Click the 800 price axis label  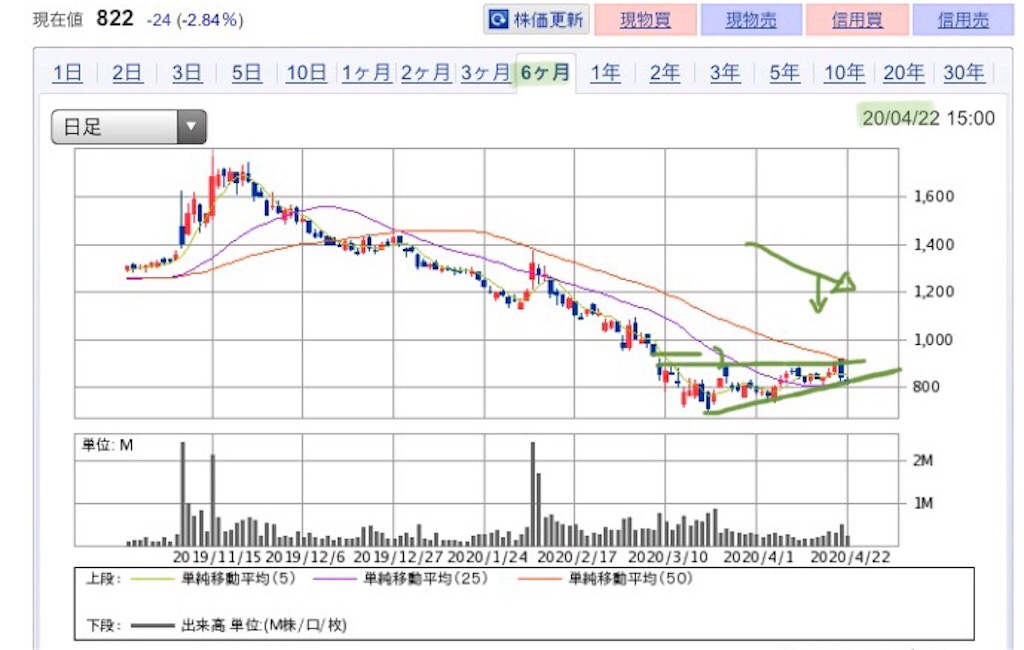click(x=926, y=387)
